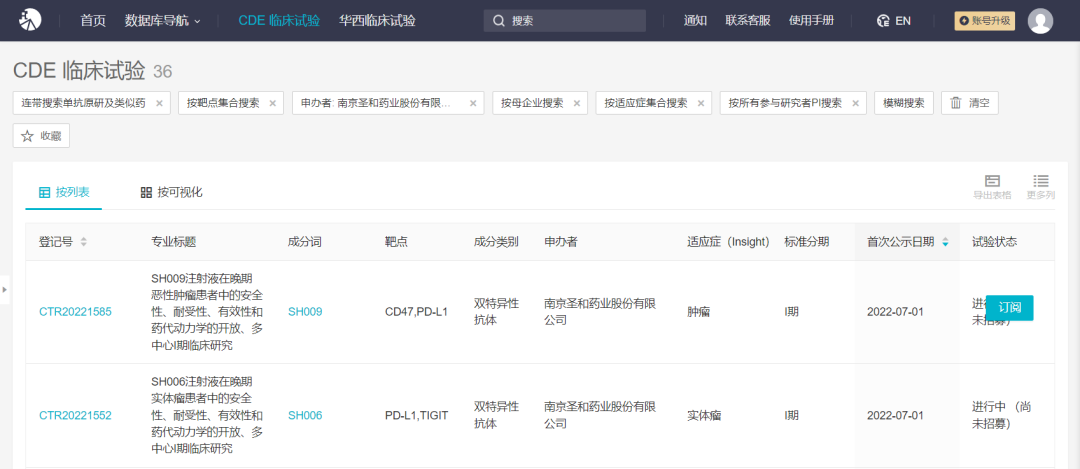Open the 更多列 more columns icon
This screenshot has height=469, width=1080.
click(1041, 187)
